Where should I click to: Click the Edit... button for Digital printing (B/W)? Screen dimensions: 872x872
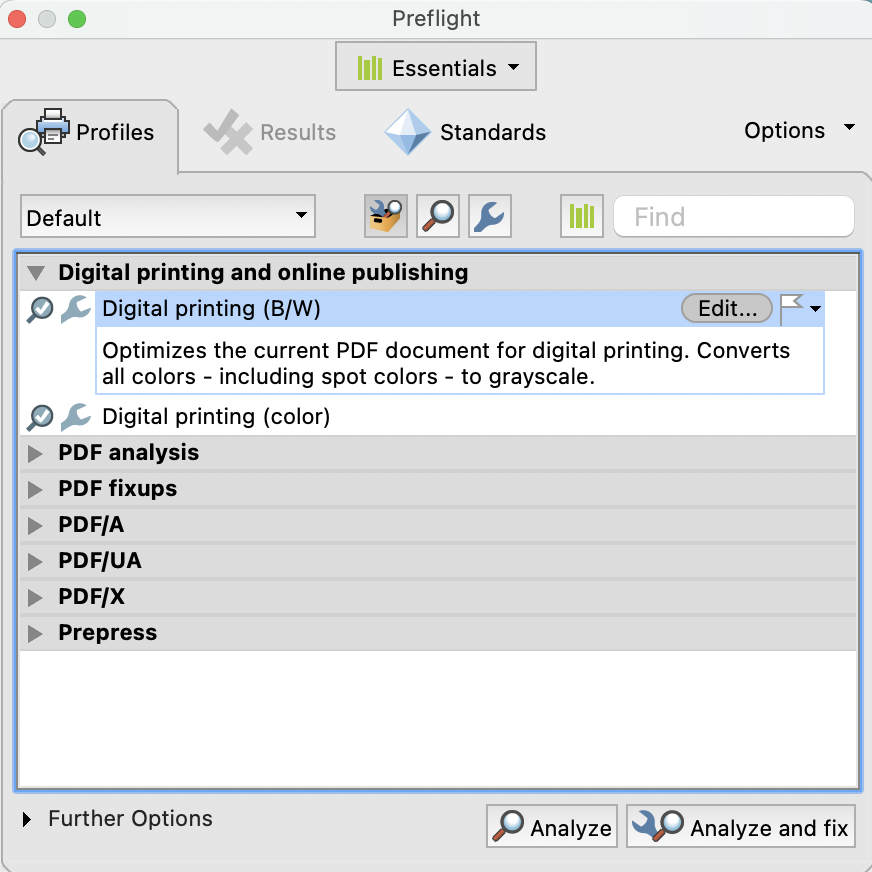[726, 309]
